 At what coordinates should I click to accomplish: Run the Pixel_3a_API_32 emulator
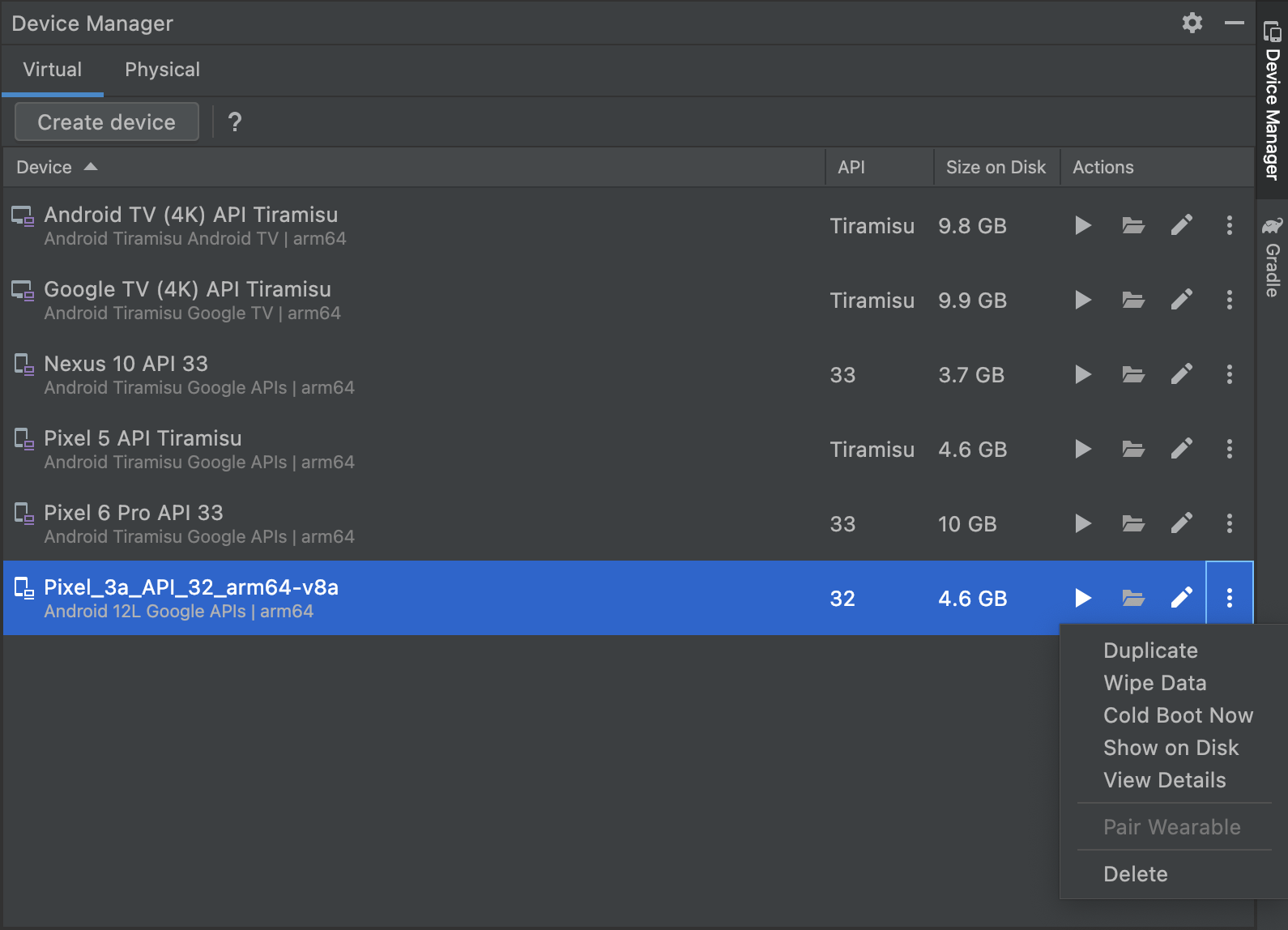(x=1082, y=598)
